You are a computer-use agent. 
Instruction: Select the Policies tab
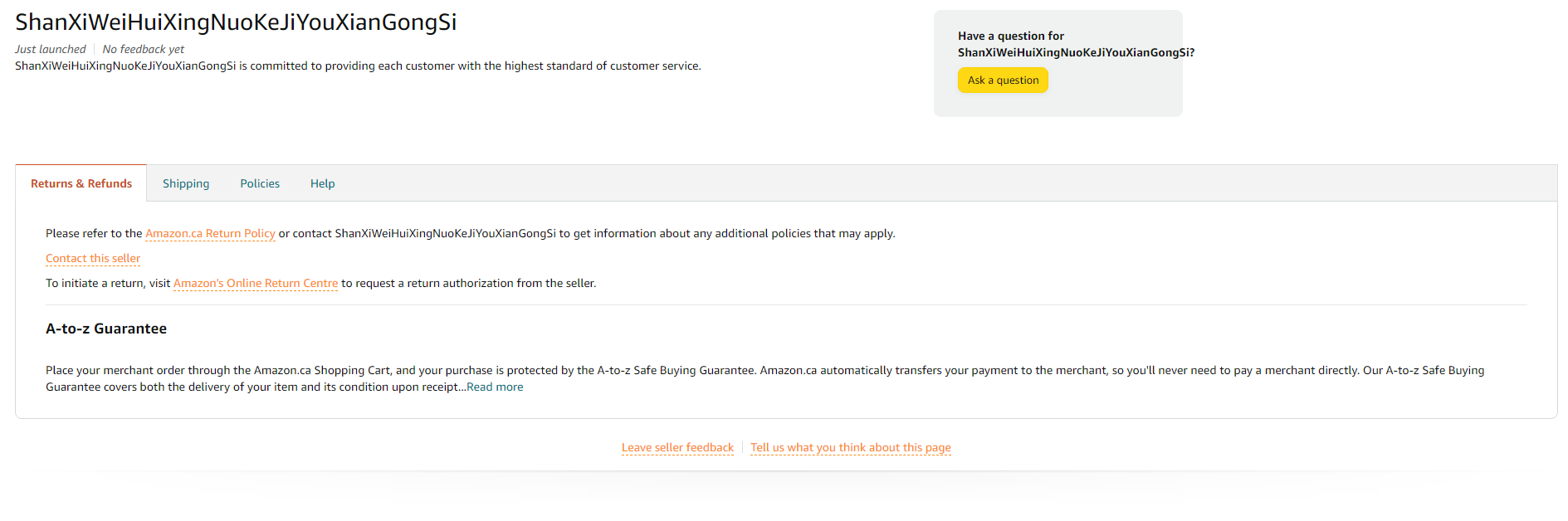(260, 183)
